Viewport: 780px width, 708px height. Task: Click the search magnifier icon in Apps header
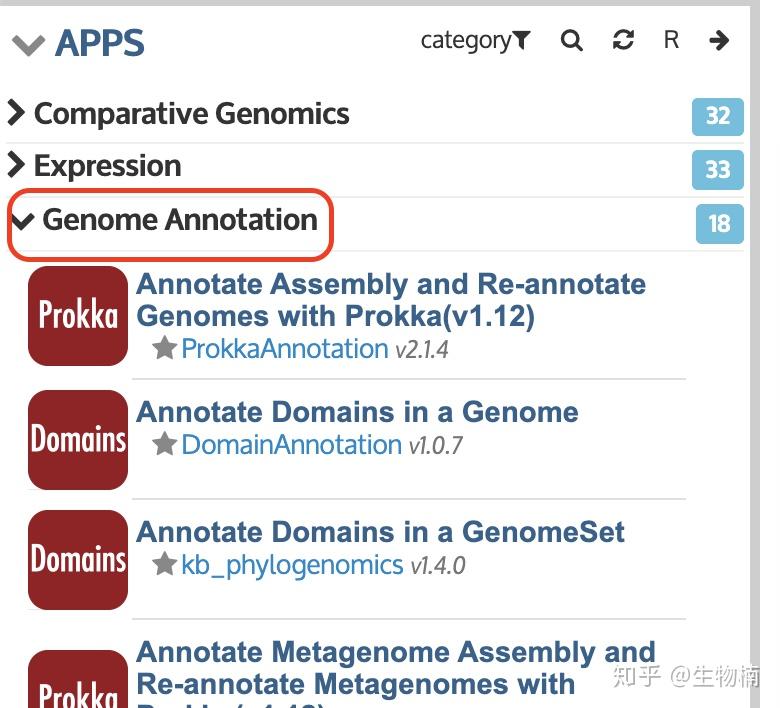tap(572, 41)
